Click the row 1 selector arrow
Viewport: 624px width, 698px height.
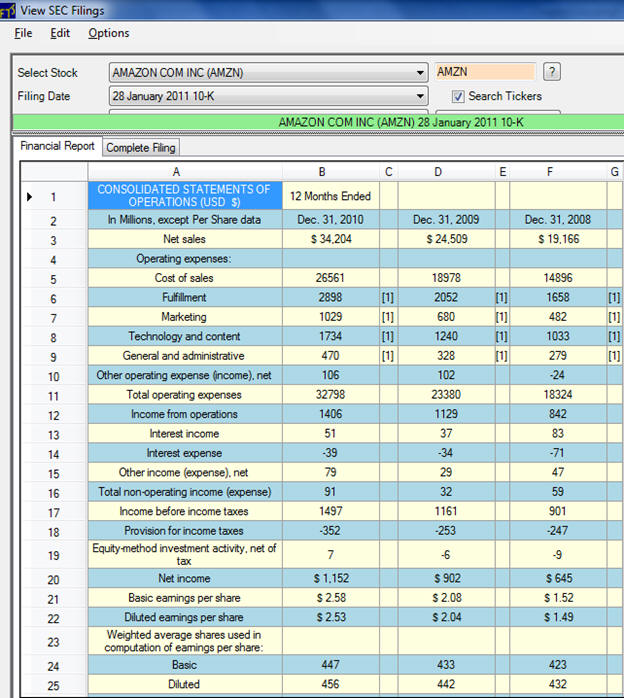click(x=29, y=196)
